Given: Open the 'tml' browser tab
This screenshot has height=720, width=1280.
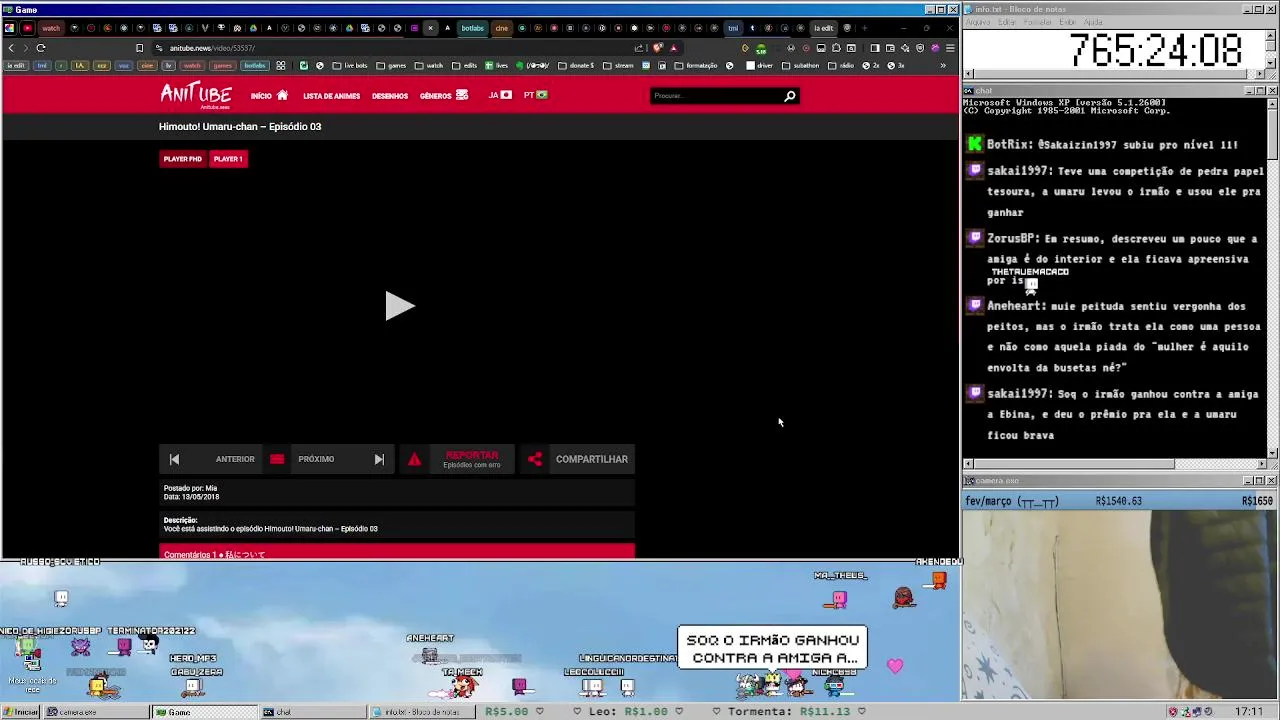Looking at the screenshot, I should click(733, 28).
